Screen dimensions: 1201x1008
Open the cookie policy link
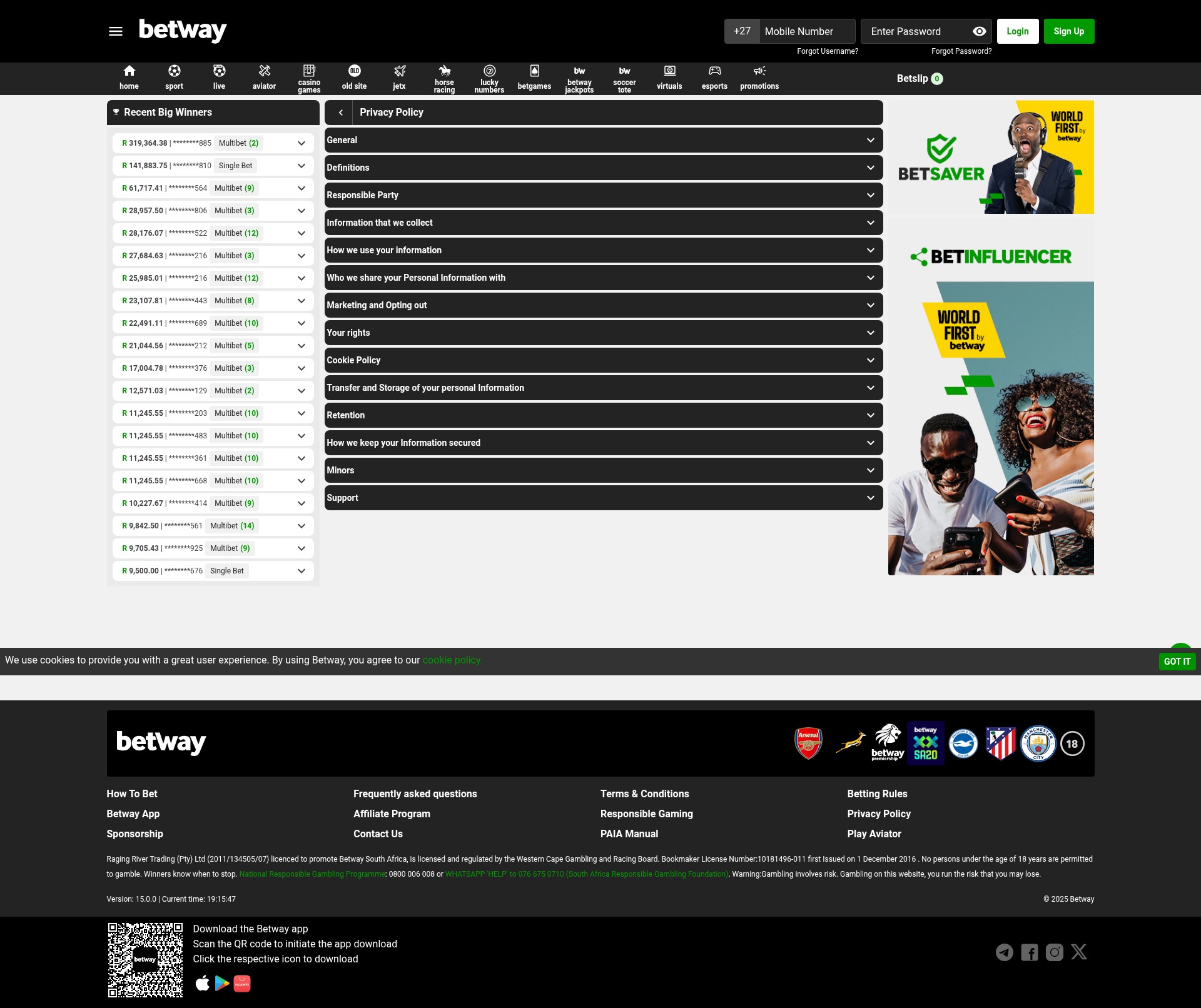click(452, 660)
